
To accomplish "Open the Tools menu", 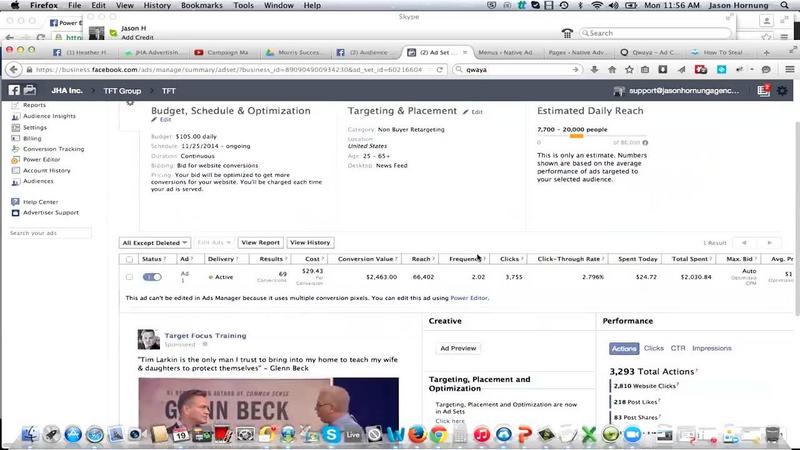I will pos(243,6).
